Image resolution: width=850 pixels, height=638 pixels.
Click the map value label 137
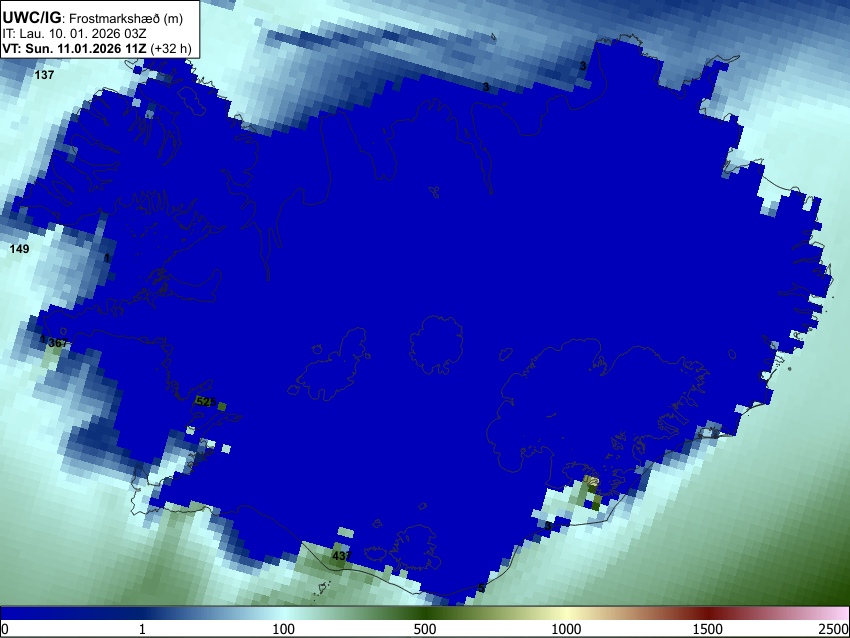pyautogui.click(x=44, y=75)
